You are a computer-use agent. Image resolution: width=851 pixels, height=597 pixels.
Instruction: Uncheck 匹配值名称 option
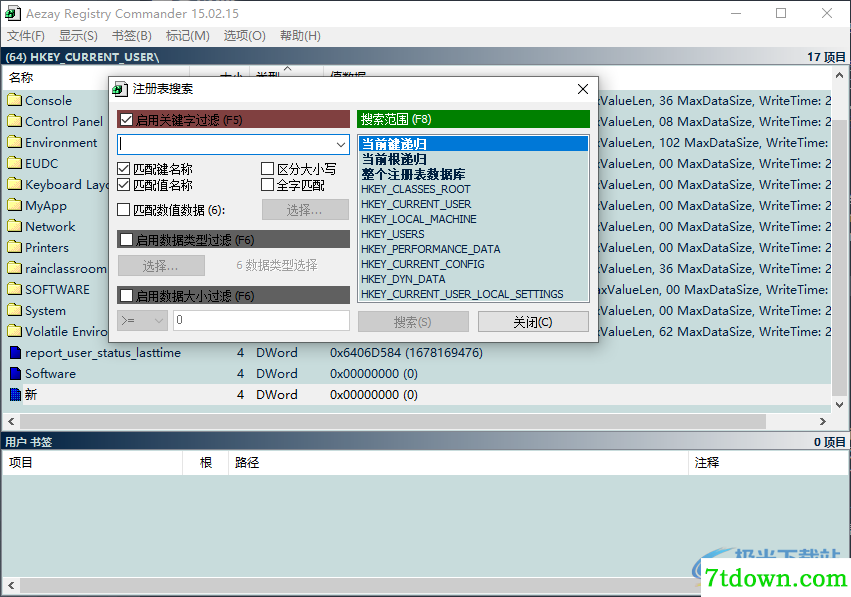(x=124, y=185)
